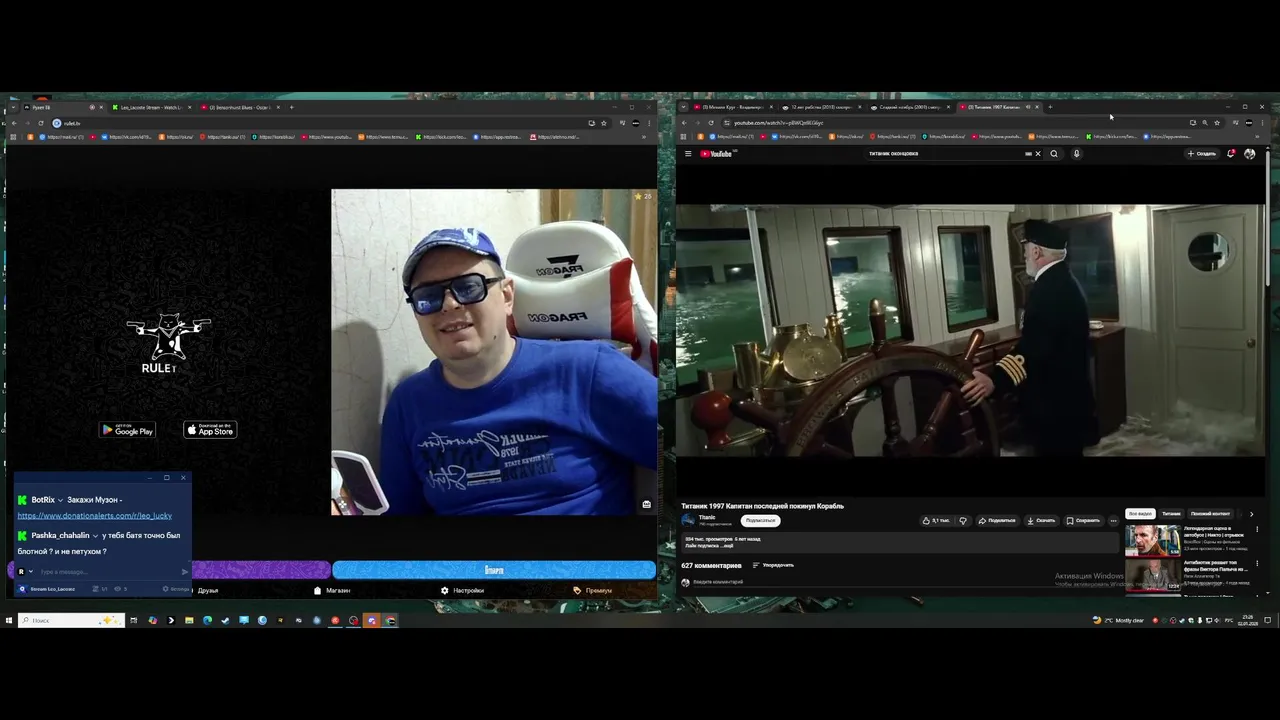Open the Titanic channel avatar
The height and width of the screenshot is (720, 1280).
[688, 520]
